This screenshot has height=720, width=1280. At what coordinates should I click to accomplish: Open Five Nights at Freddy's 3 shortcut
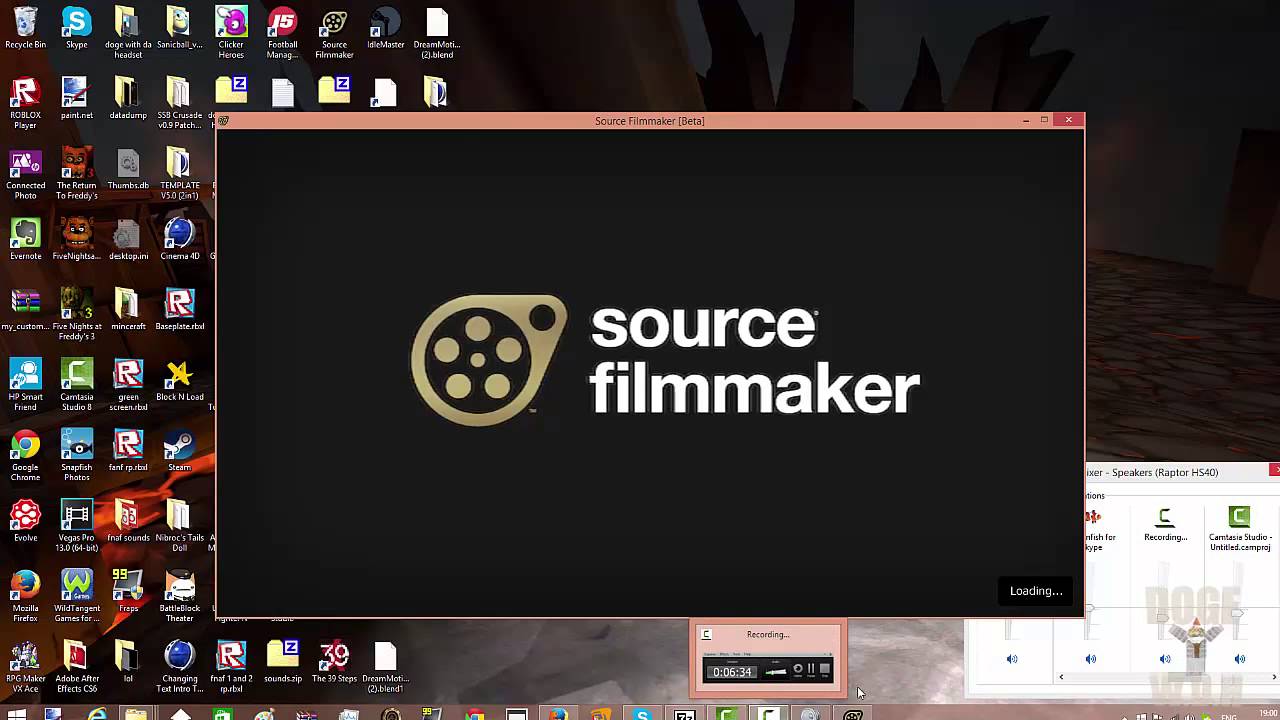tap(76, 314)
